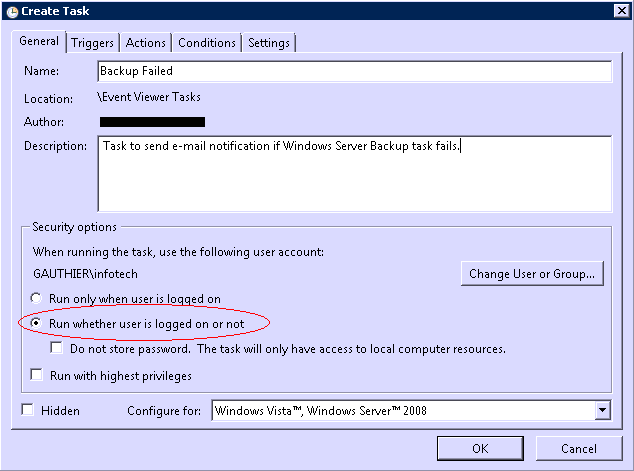Toggle the Hidden checkbox
This screenshot has height=471, width=634.
pos(27,410)
